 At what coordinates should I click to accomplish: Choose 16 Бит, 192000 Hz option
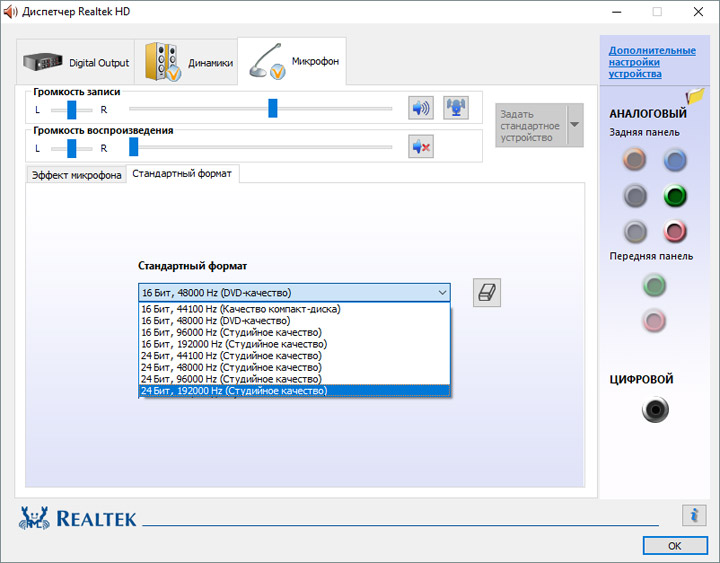point(294,344)
